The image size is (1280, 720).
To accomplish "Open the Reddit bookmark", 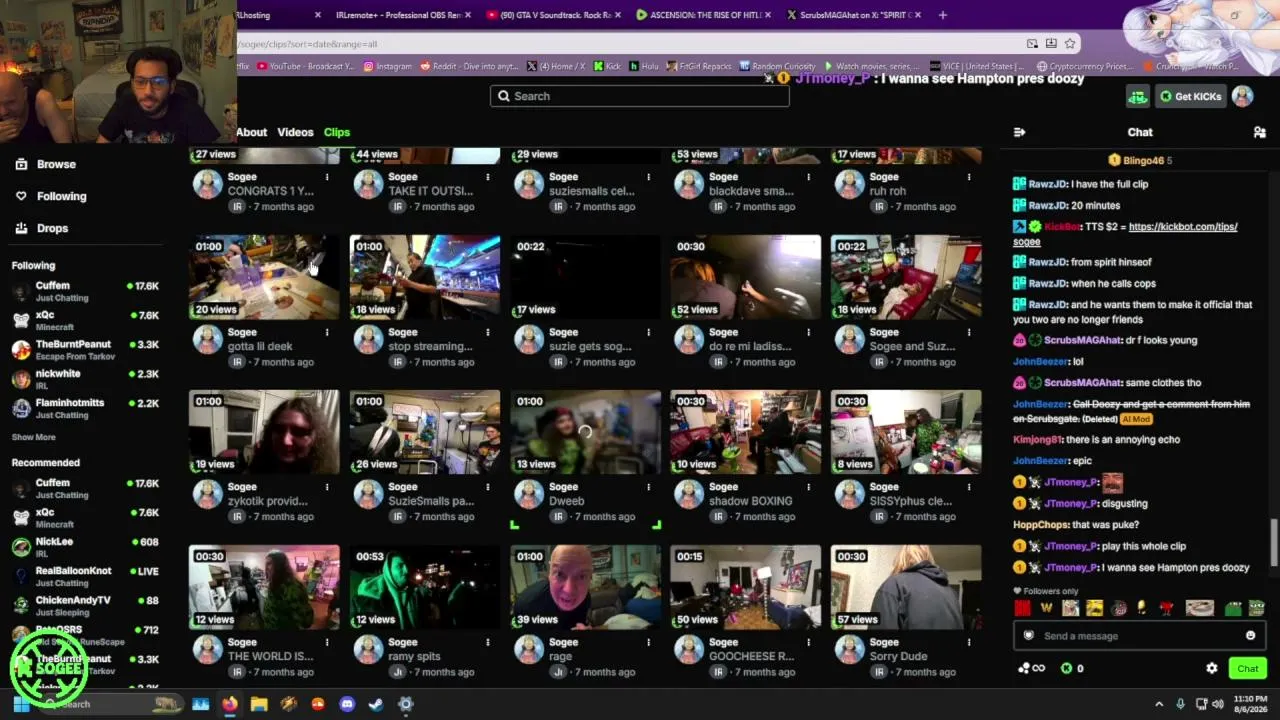I will click(470, 66).
